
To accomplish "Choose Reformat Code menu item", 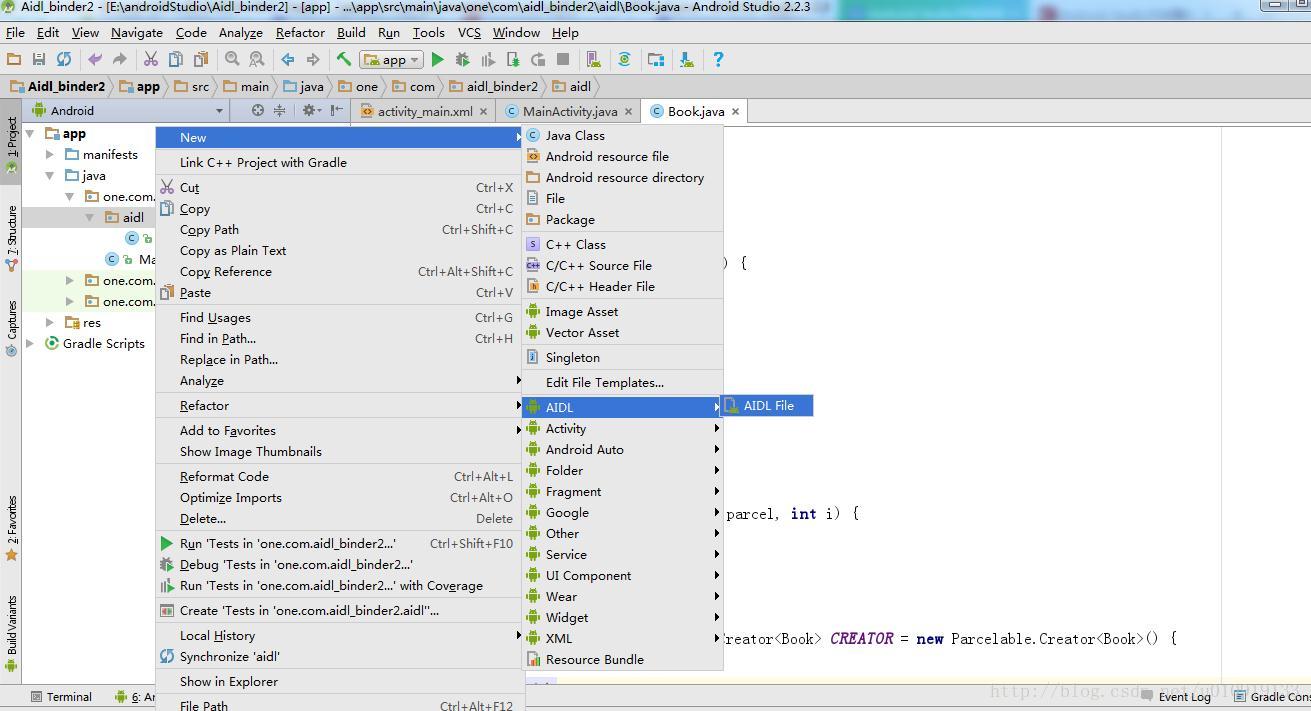I will tap(339, 476).
